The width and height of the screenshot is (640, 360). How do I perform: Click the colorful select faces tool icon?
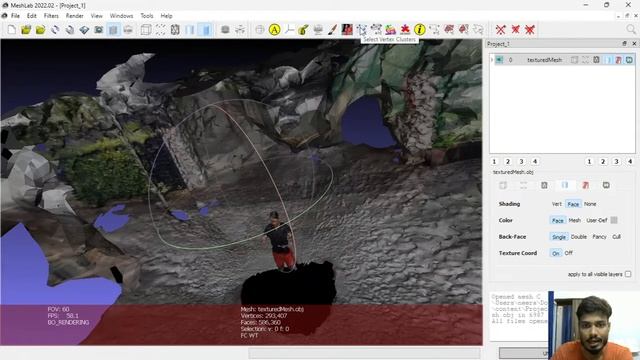[391, 29]
